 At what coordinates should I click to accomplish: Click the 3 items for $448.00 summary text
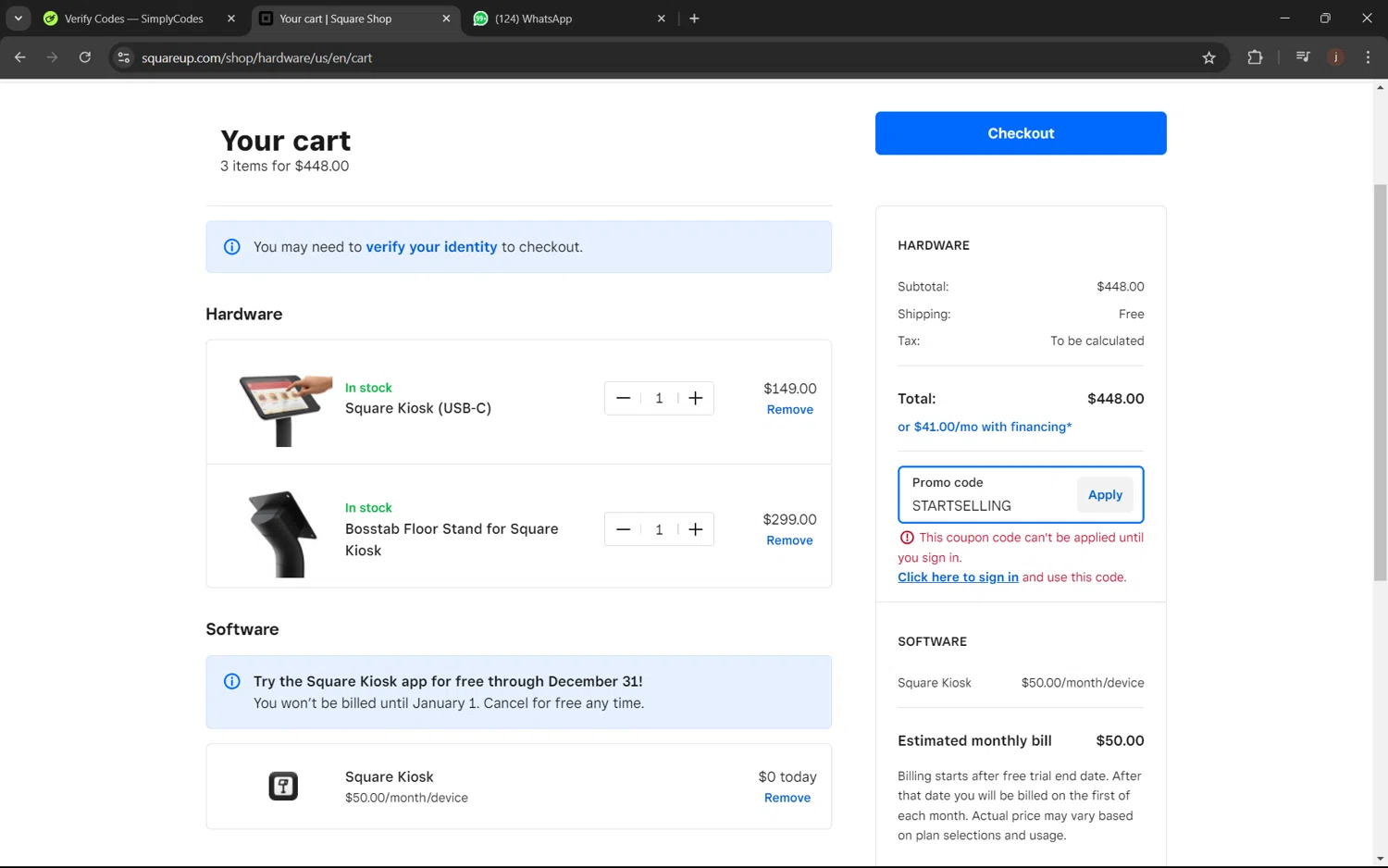[x=284, y=167]
